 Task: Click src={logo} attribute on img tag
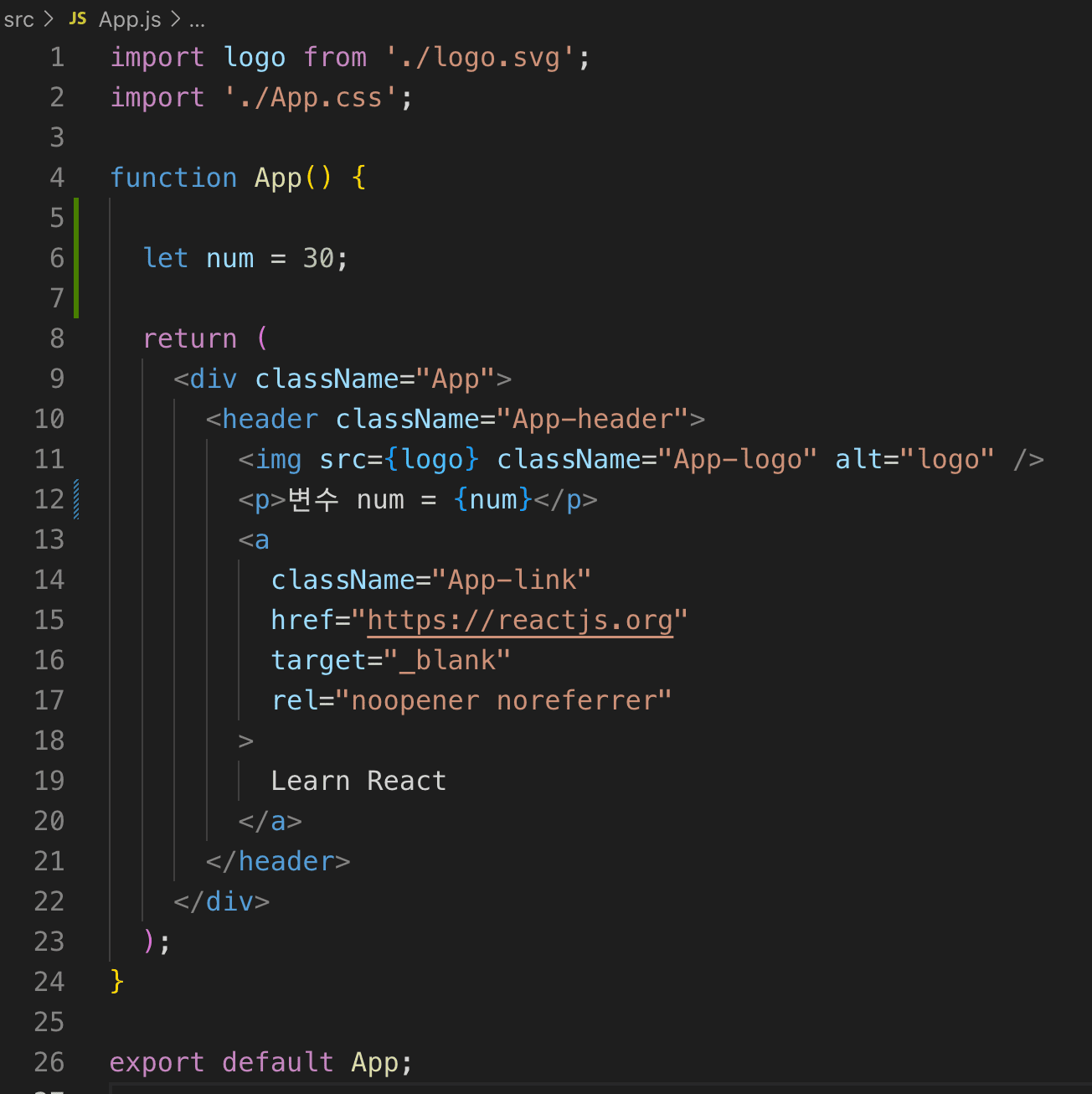(x=399, y=459)
